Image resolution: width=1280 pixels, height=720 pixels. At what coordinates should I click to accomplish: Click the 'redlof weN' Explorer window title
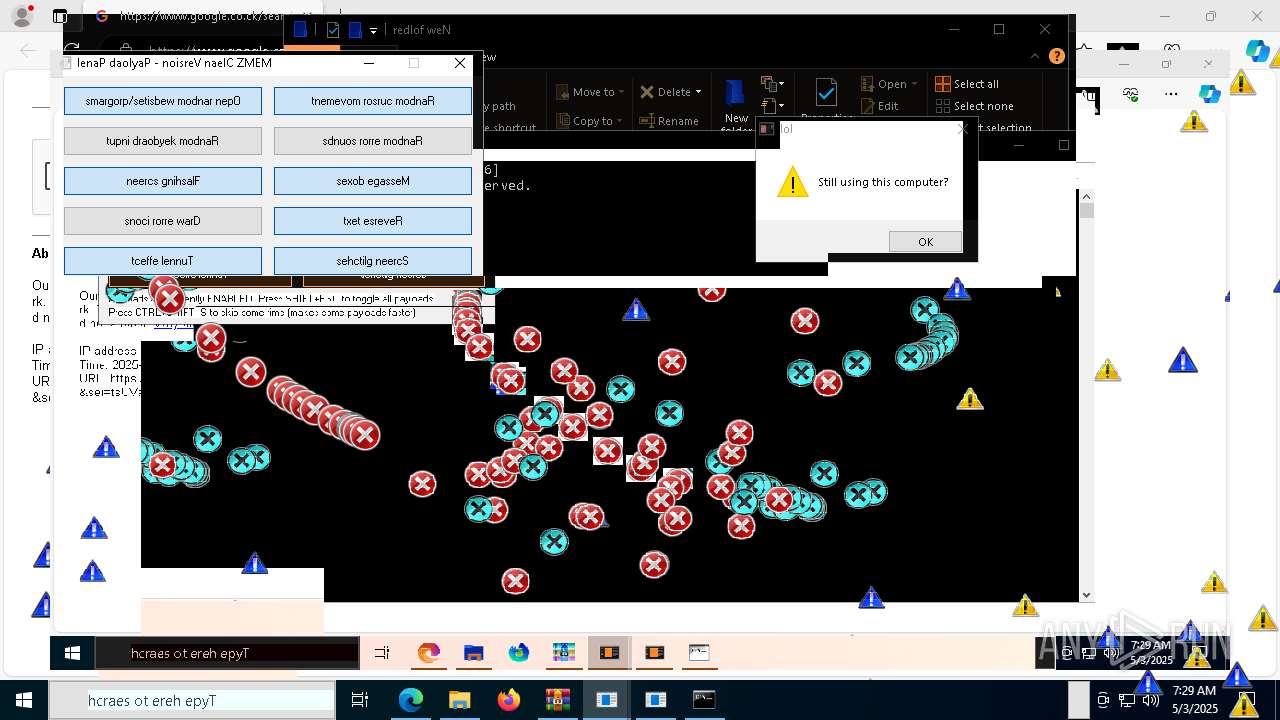tap(421, 30)
